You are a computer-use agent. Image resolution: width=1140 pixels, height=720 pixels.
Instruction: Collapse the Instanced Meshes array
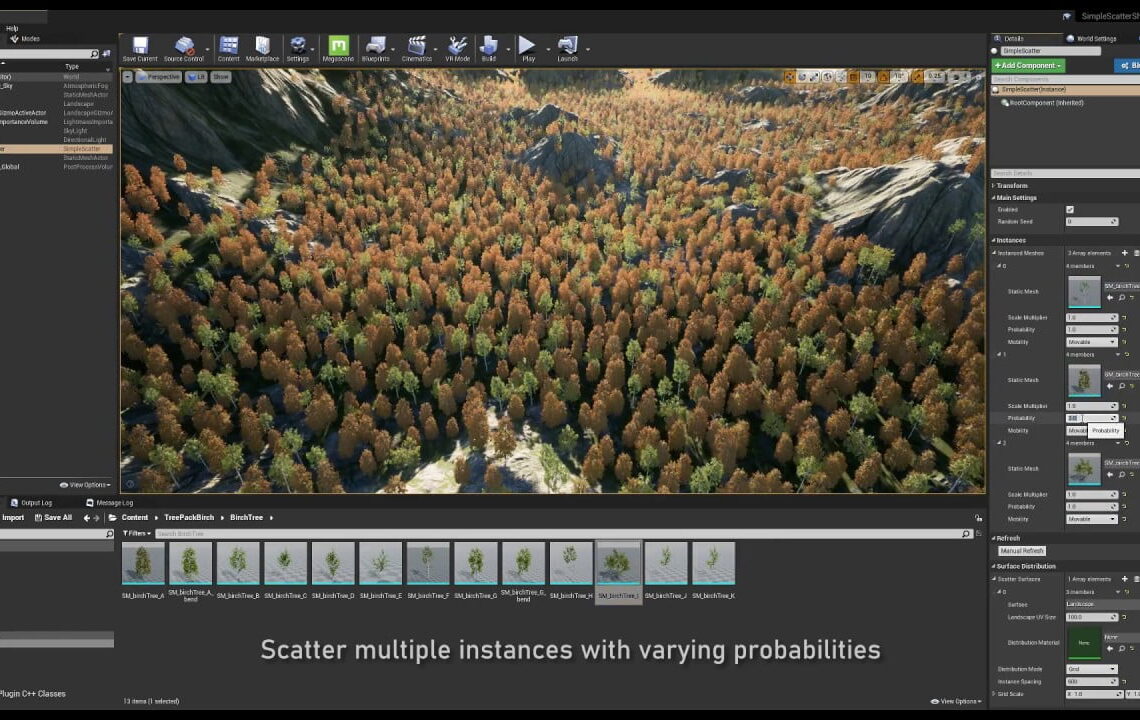click(993, 253)
